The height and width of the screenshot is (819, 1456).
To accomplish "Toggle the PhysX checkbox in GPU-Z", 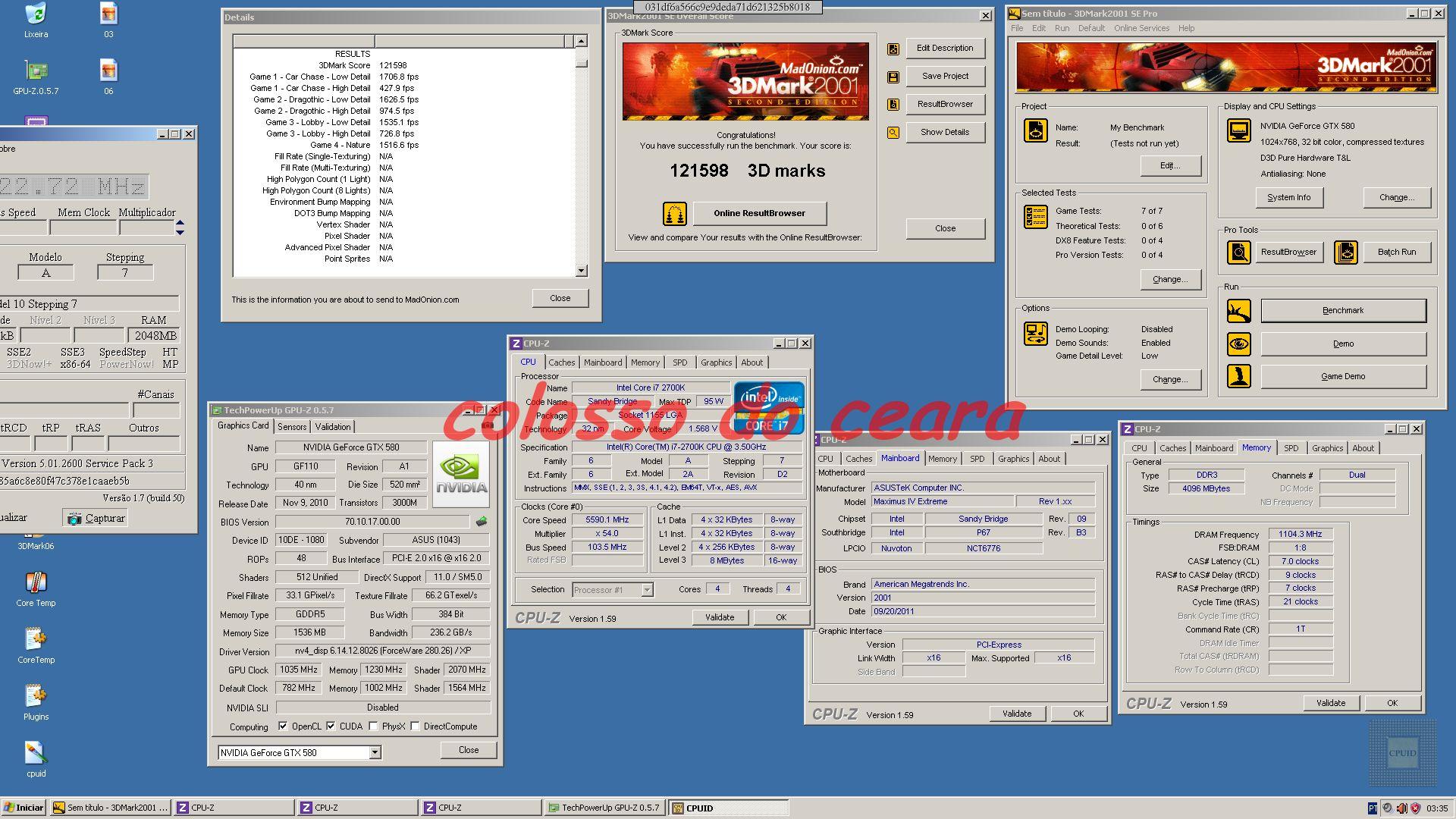I will tap(373, 726).
